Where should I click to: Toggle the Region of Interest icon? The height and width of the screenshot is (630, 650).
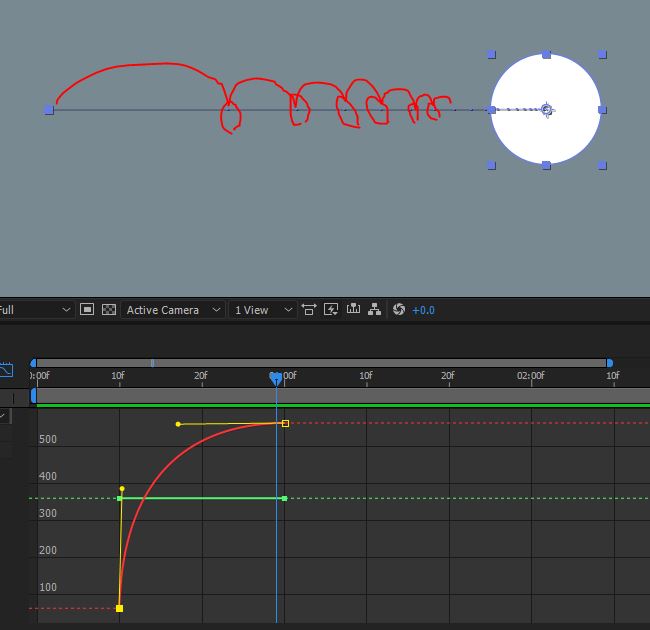pos(87,309)
